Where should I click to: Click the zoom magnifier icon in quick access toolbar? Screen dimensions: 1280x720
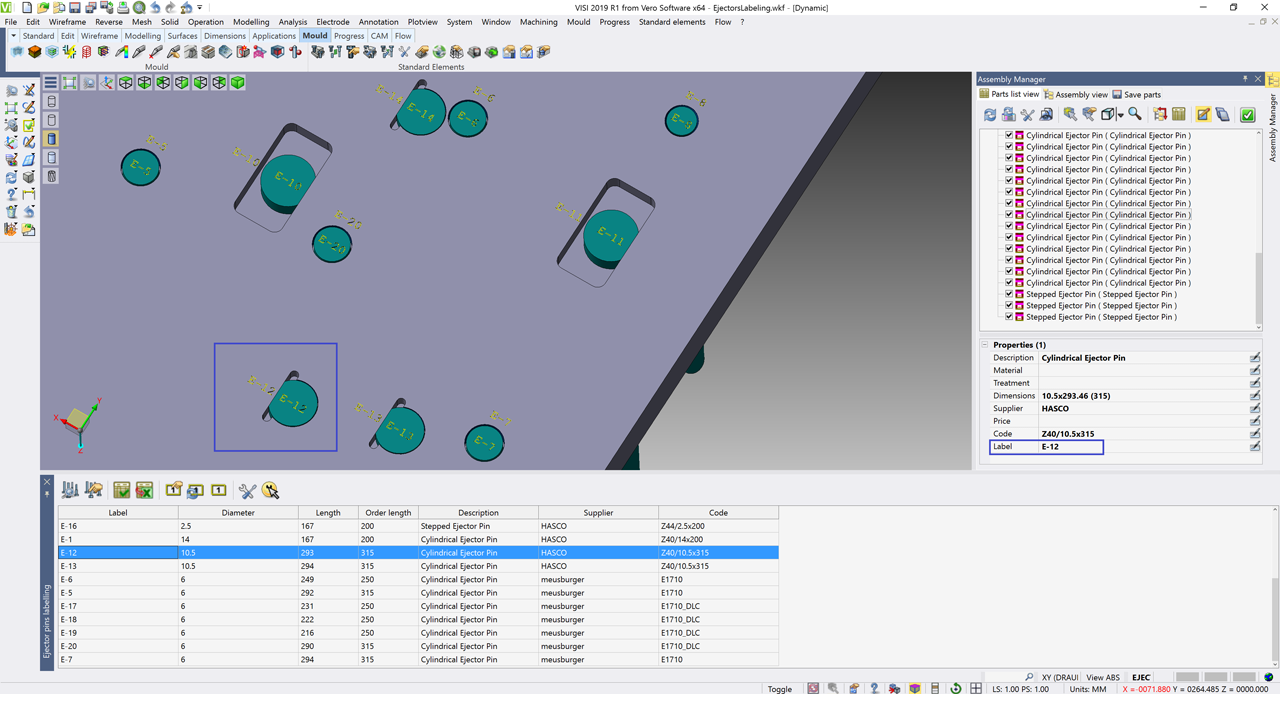pos(140,7)
